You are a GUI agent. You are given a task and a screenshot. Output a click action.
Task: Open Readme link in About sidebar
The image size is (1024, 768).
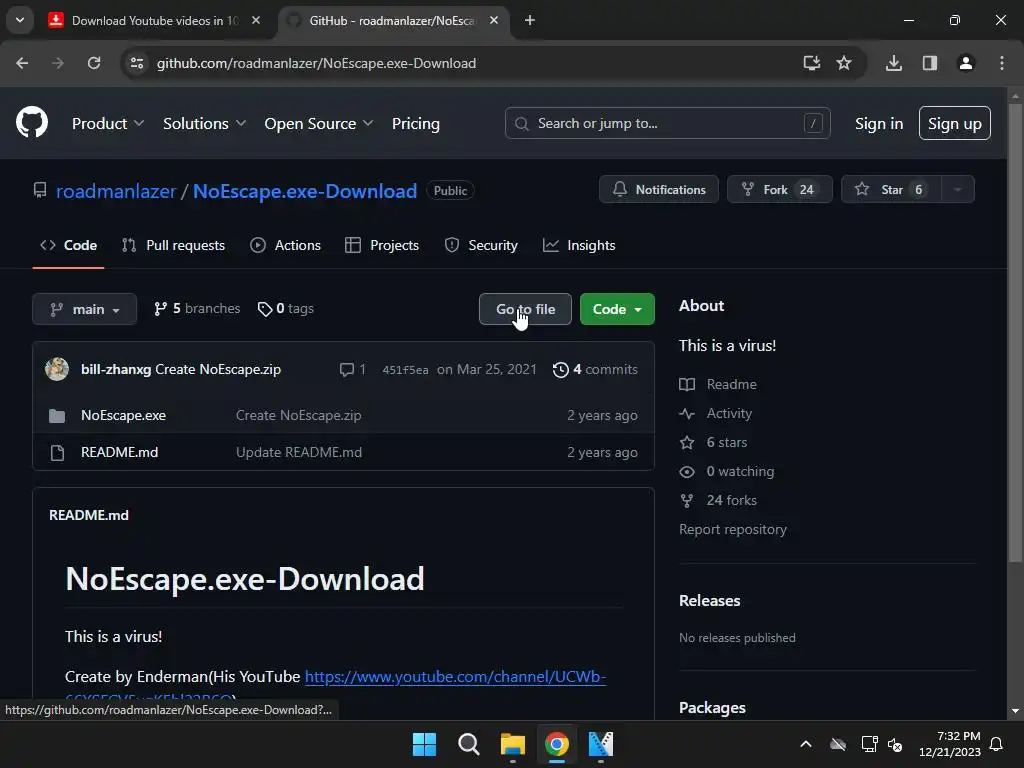point(718,384)
